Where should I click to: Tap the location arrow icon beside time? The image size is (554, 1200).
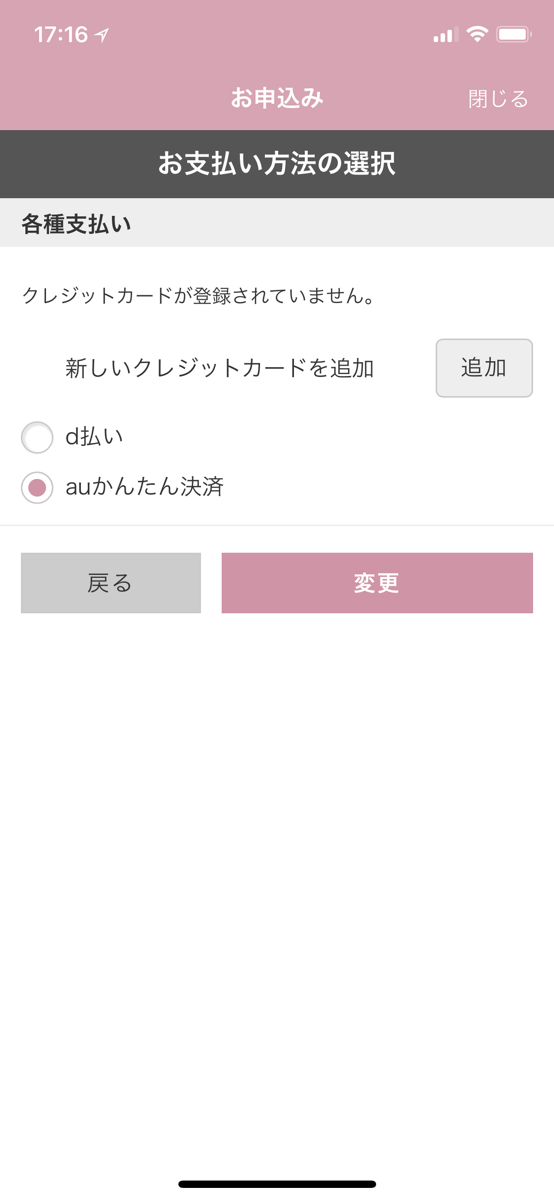tap(102, 35)
